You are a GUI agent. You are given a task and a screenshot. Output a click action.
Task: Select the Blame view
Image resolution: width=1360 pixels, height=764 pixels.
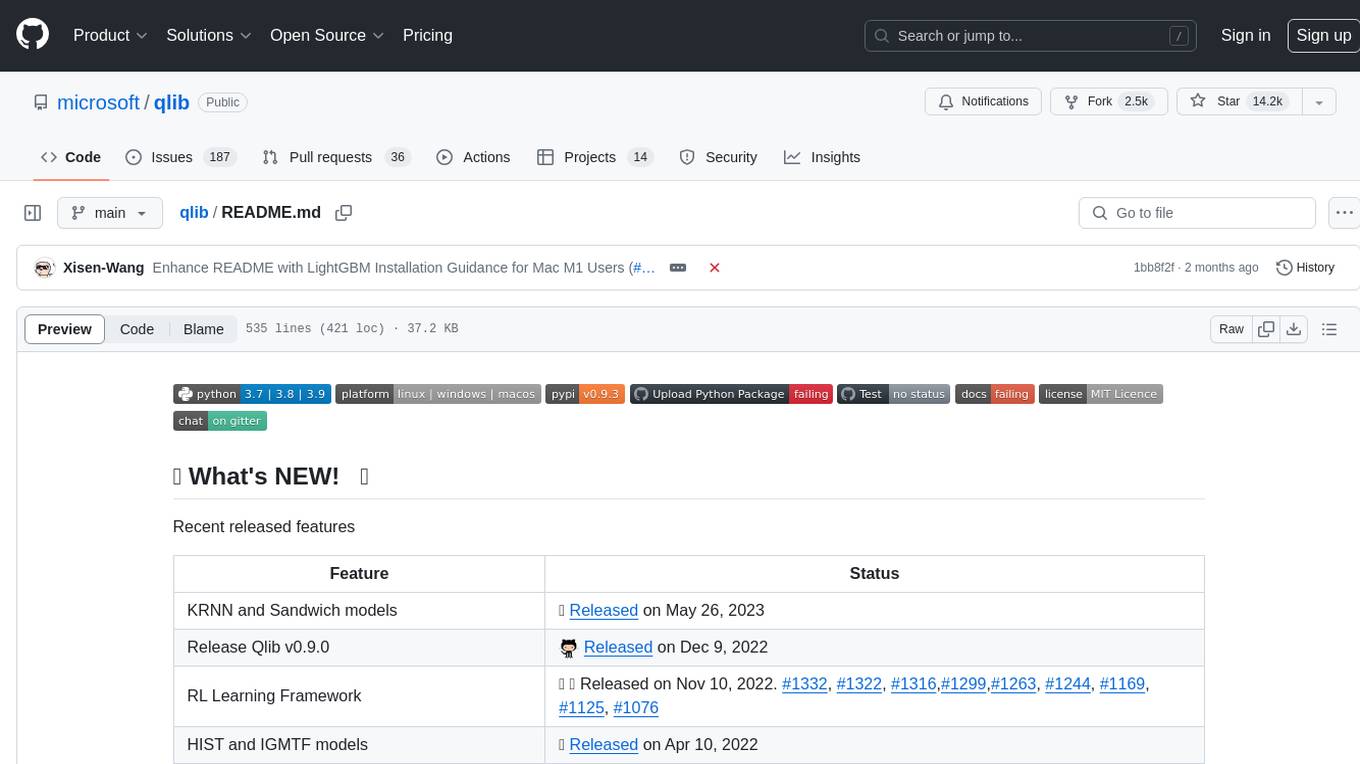(x=204, y=329)
